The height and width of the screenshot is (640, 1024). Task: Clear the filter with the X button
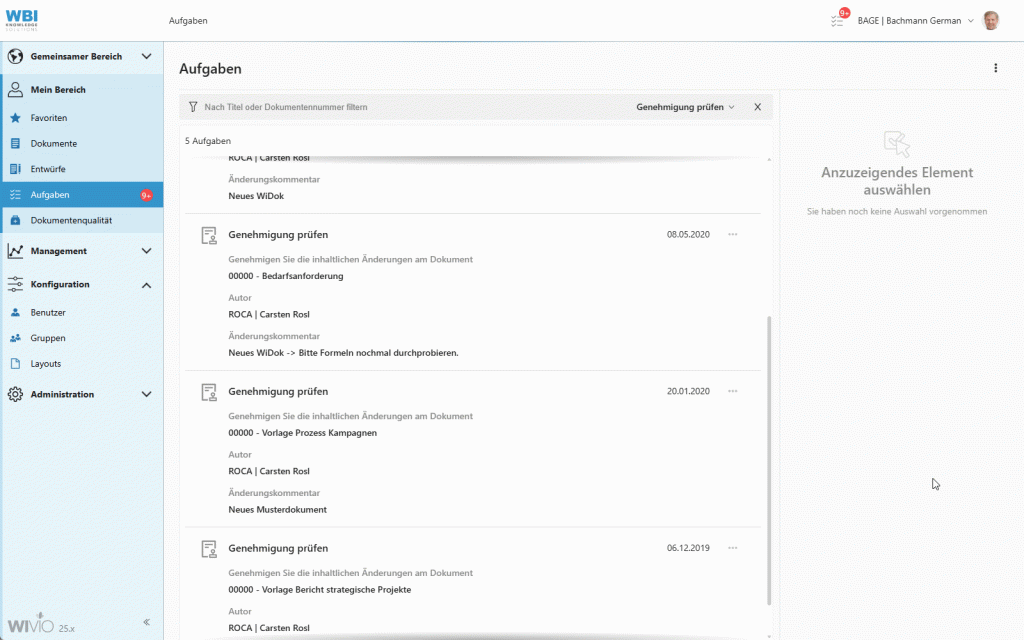click(757, 107)
